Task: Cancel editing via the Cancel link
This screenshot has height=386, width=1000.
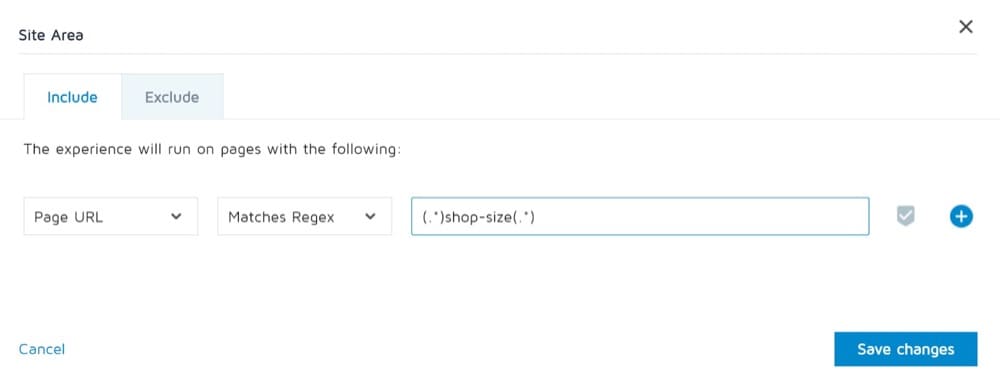Action: pos(41,349)
